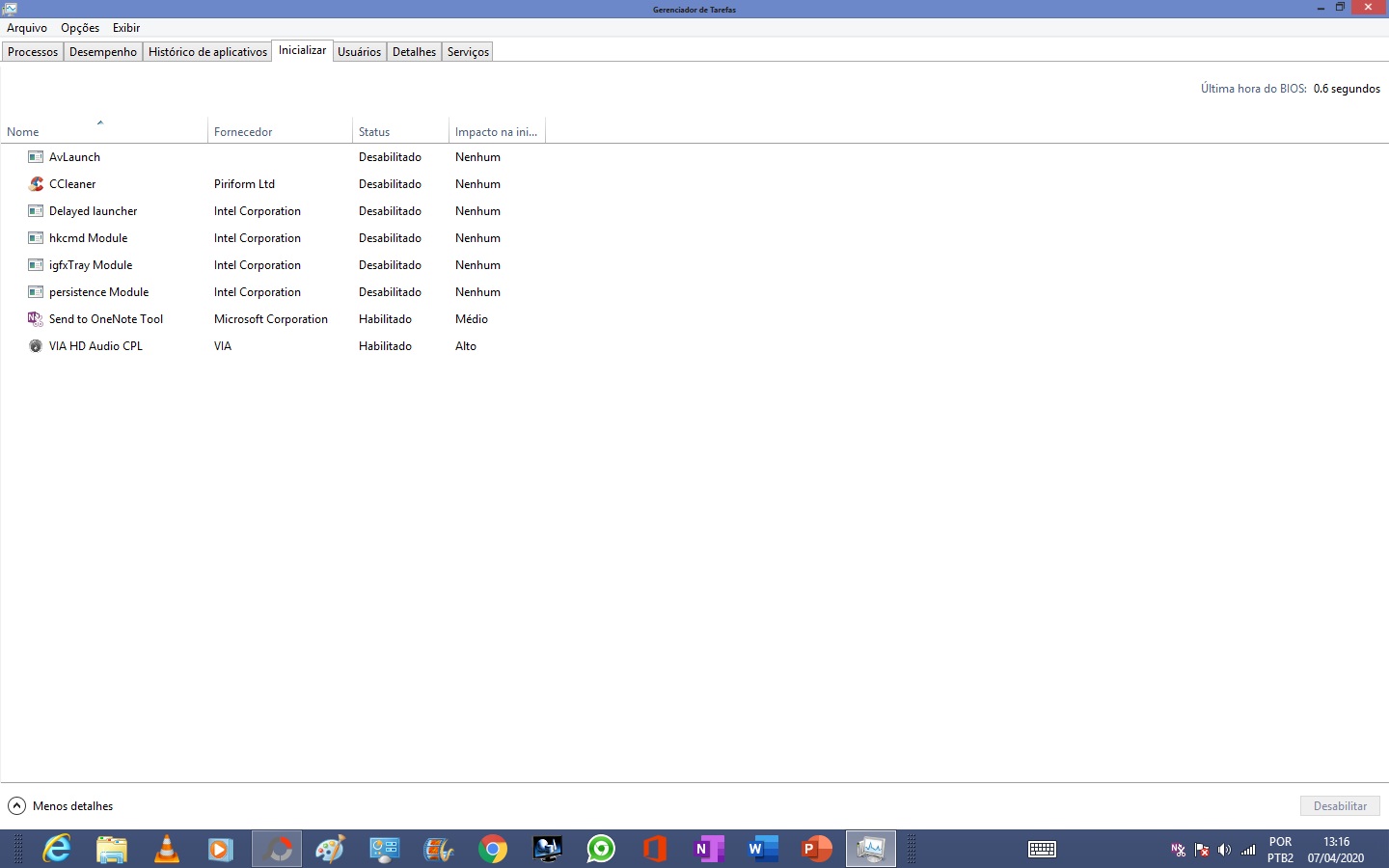Click the Médio impact cell
Screen dimensions: 1389x868
[472, 319]
